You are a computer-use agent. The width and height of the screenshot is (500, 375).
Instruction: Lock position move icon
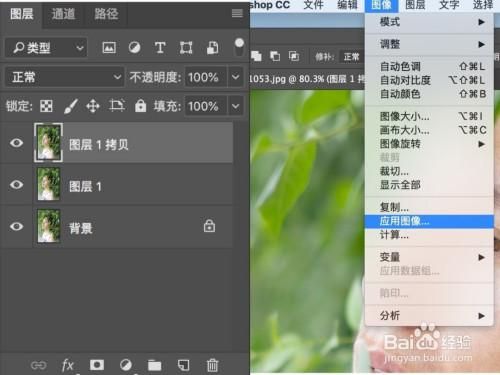[x=93, y=106]
